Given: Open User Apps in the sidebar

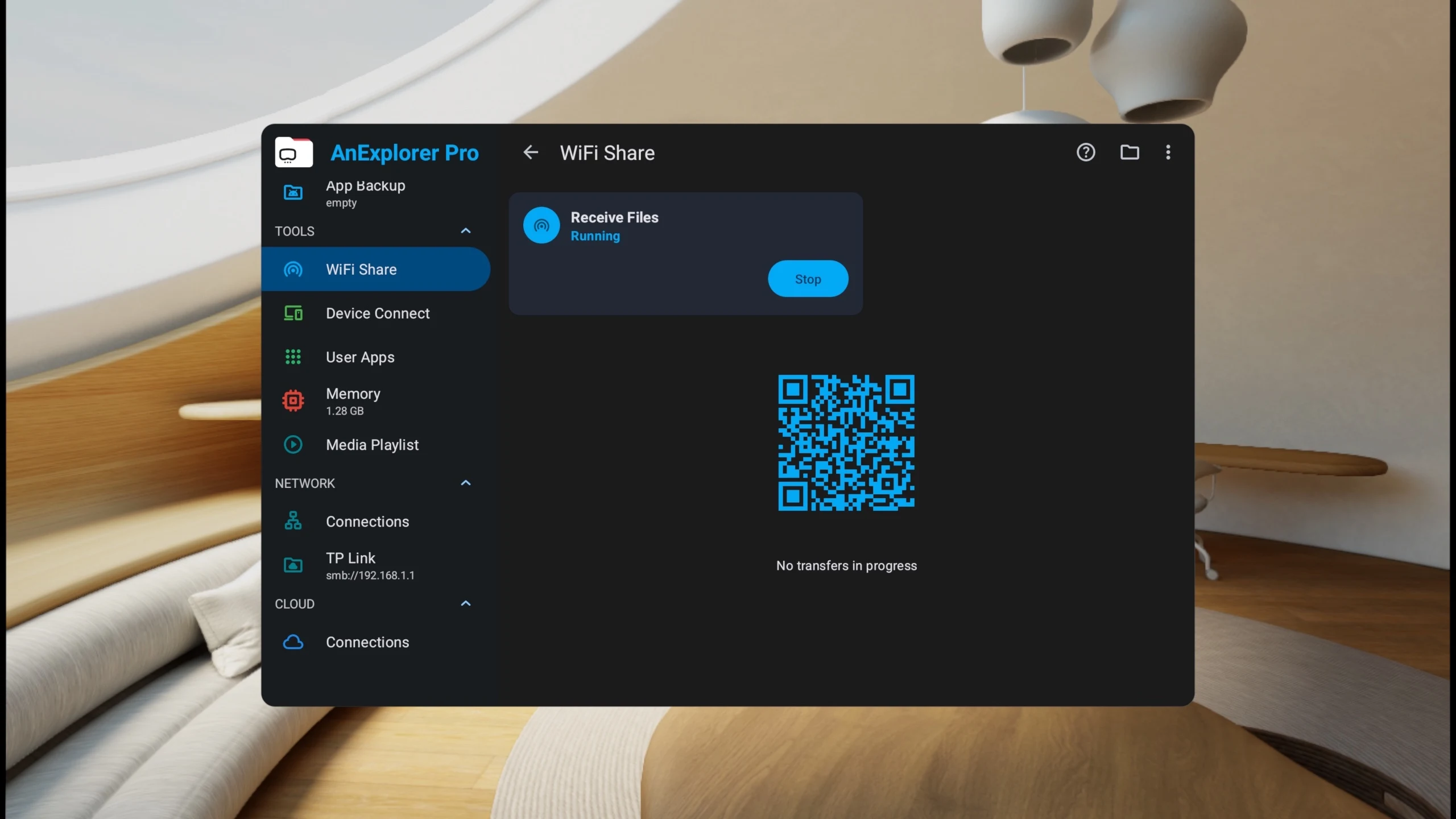Looking at the screenshot, I should pos(375,357).
